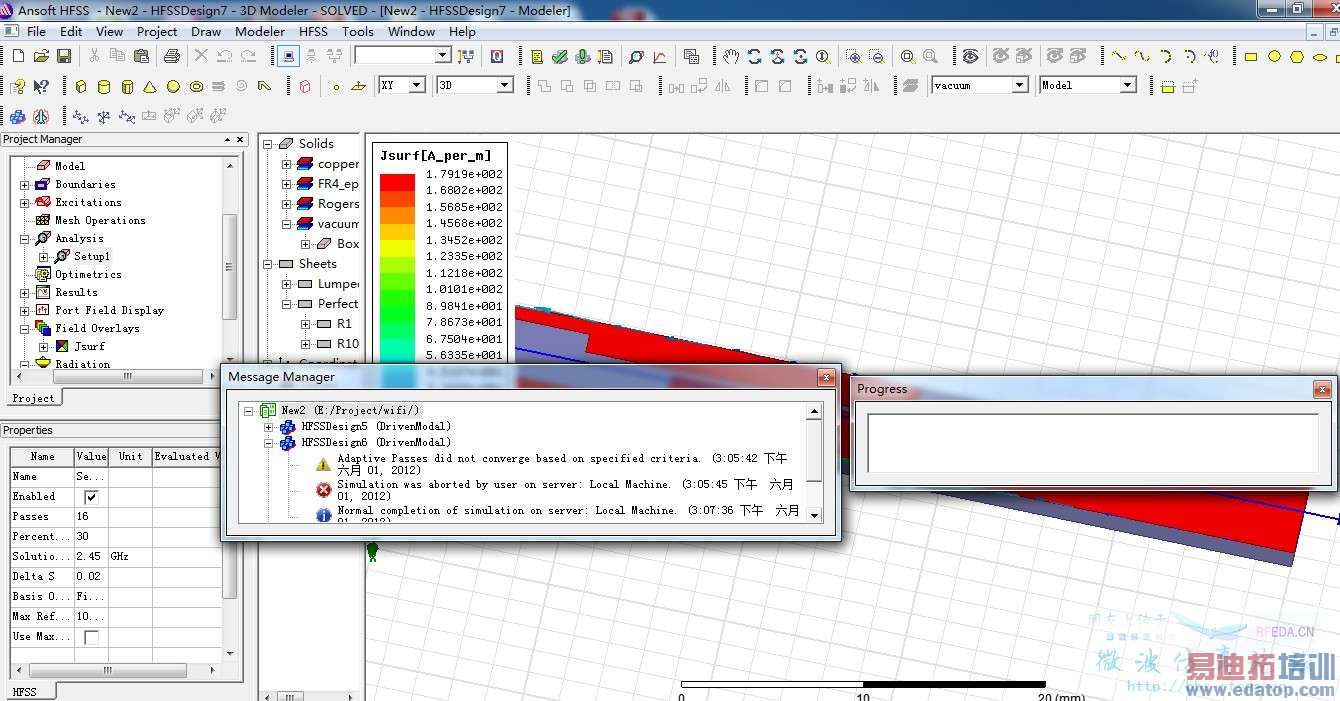Screen dimensions: 1340x701
Task: Enable the Use Max checkbox in Properties
Action: pyautogui.click(x=92, y=637)
